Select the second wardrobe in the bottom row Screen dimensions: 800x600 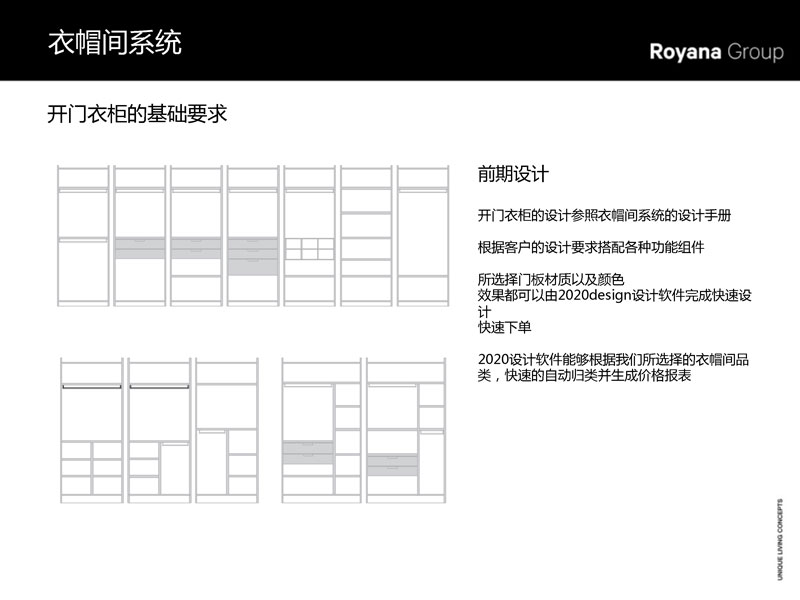159,428
